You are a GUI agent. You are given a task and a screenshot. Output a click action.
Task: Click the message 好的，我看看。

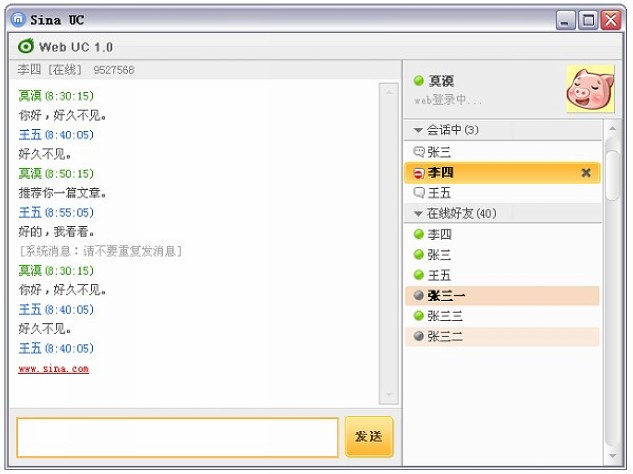tap(57, 232)
